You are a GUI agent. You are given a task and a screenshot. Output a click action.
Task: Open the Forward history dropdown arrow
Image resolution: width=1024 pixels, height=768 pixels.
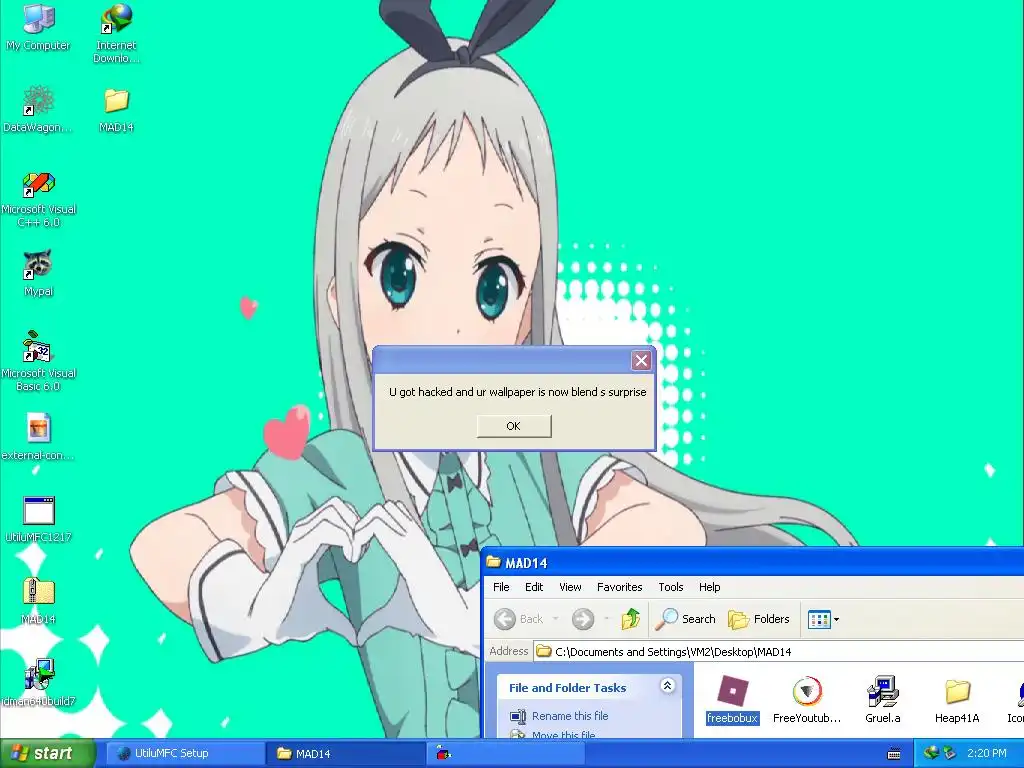click(x=607, y=618)
